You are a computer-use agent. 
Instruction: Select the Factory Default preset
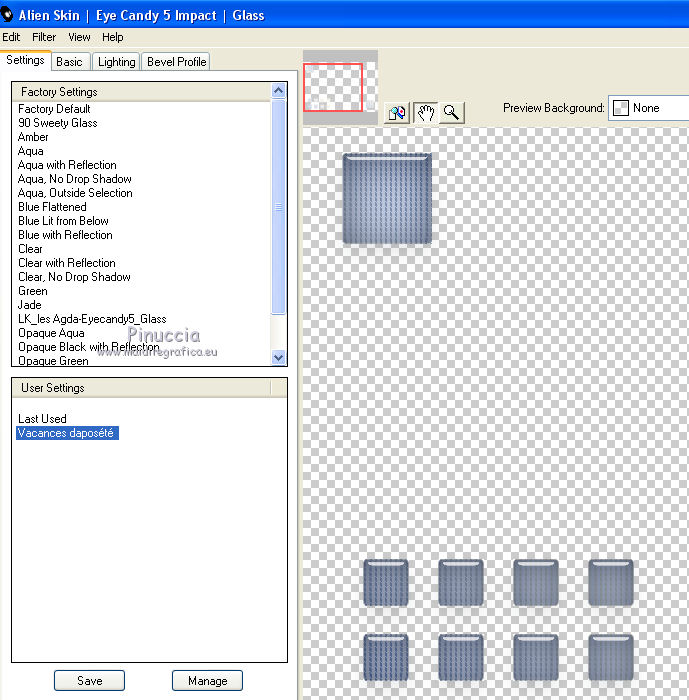pyautogui.click(x=54, y=109)
